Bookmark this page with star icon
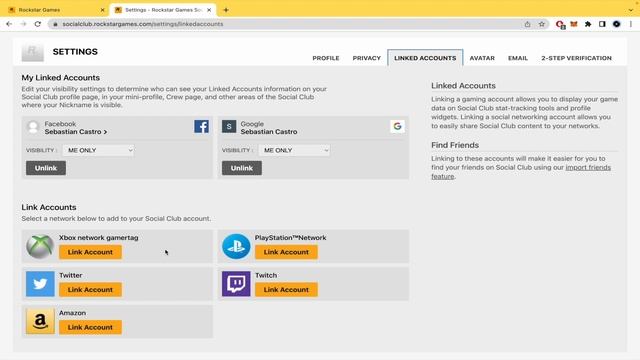The width and height of the screenshot is (640, 360). pyautogui.click(x=542, y=24)
